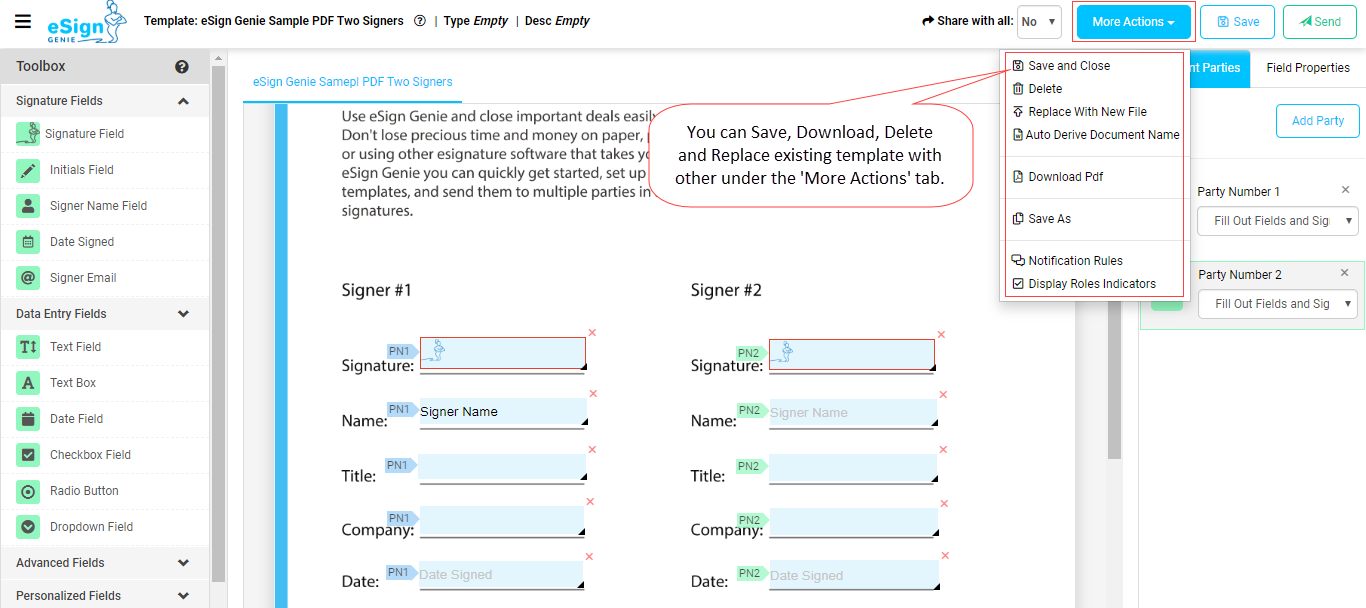1366x608 pixels.
Task: Remove Party Number 1 with its X
Action: click(1345, 190)
